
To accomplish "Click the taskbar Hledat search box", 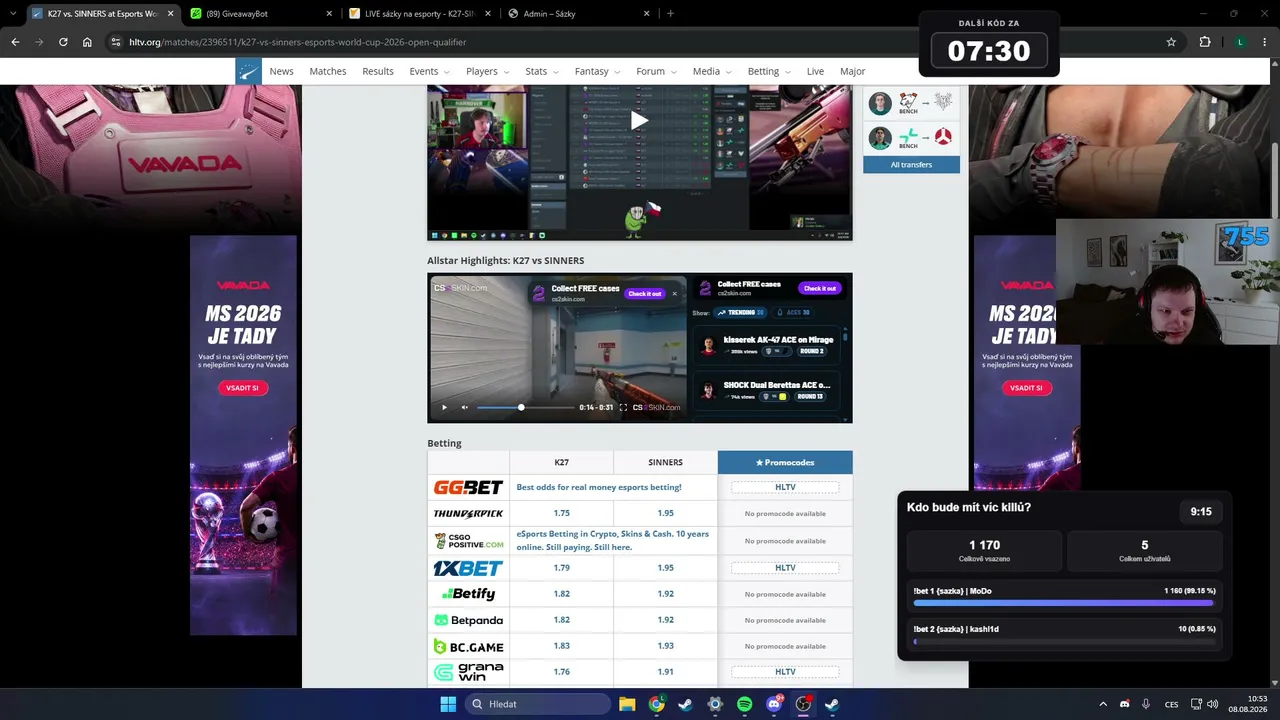I will pos(538,704).
